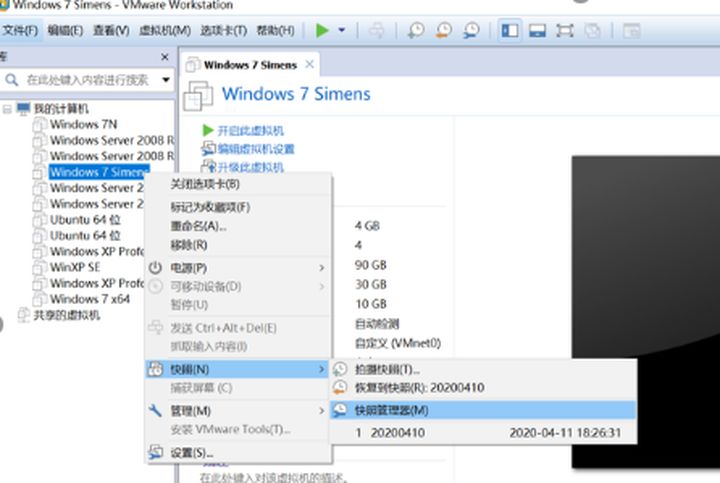Click the 90 GB hard disk value

coord(371,265)
